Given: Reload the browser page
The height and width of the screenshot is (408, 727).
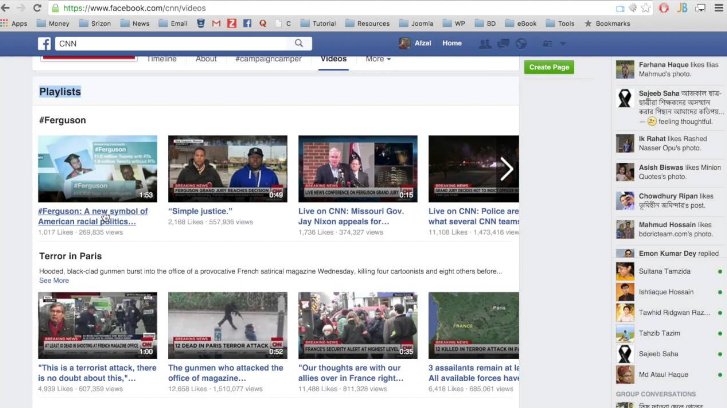Looking at the screenshot, I should click(38, 8).
